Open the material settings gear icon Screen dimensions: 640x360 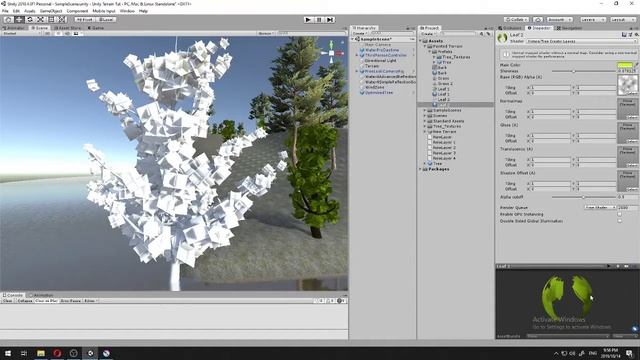coord(636,35)
